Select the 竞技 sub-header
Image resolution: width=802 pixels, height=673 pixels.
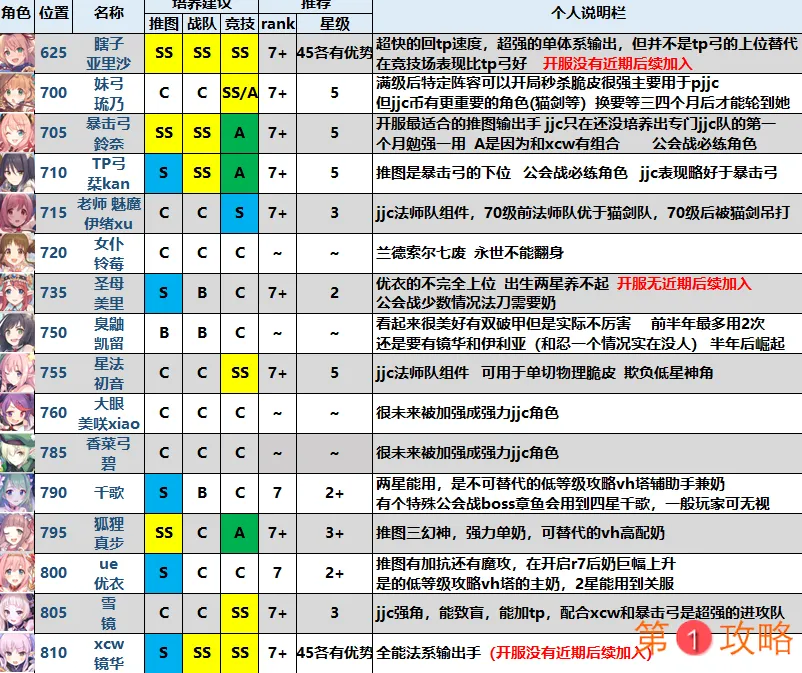(240, 24)
